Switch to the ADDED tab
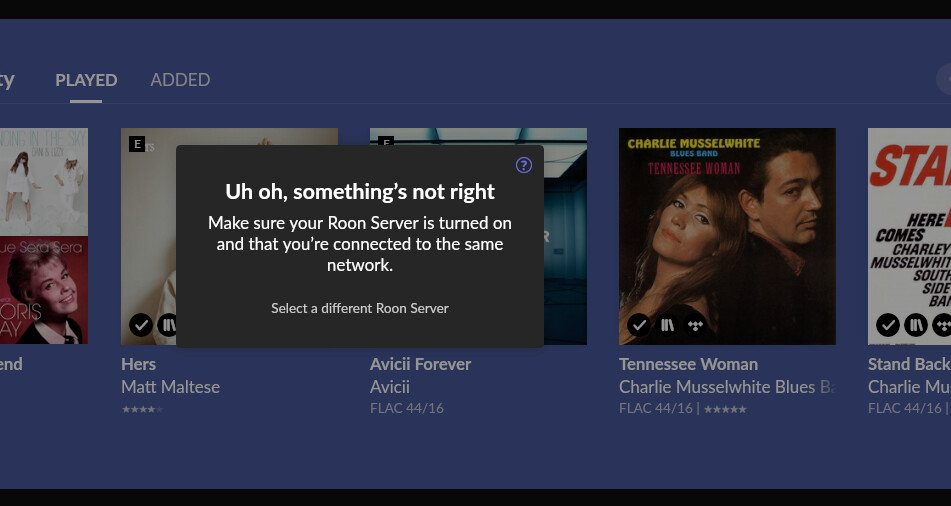The width and height of the screenshot is (951, 506). click(x=180, y=80)
